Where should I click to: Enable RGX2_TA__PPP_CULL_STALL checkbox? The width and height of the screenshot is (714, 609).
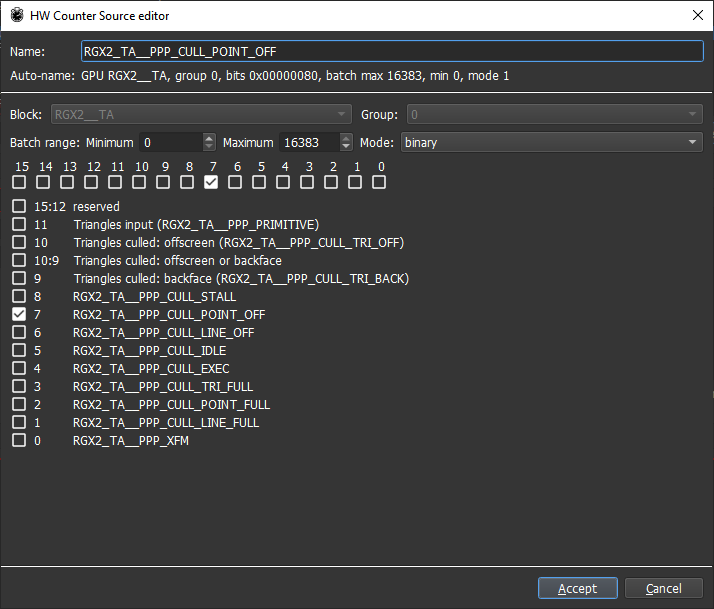[19, 296]
